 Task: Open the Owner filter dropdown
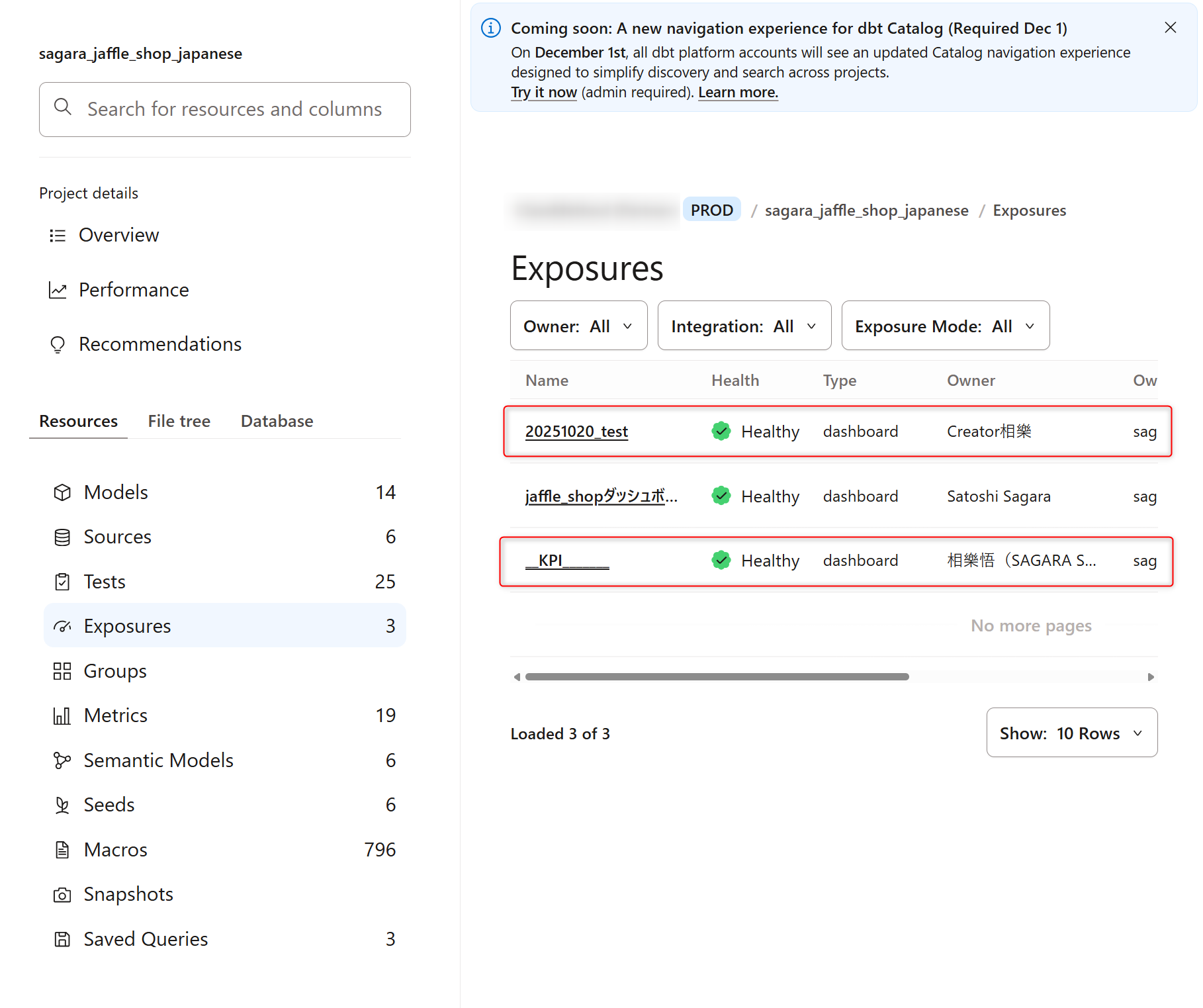click(x=578, y=326)
